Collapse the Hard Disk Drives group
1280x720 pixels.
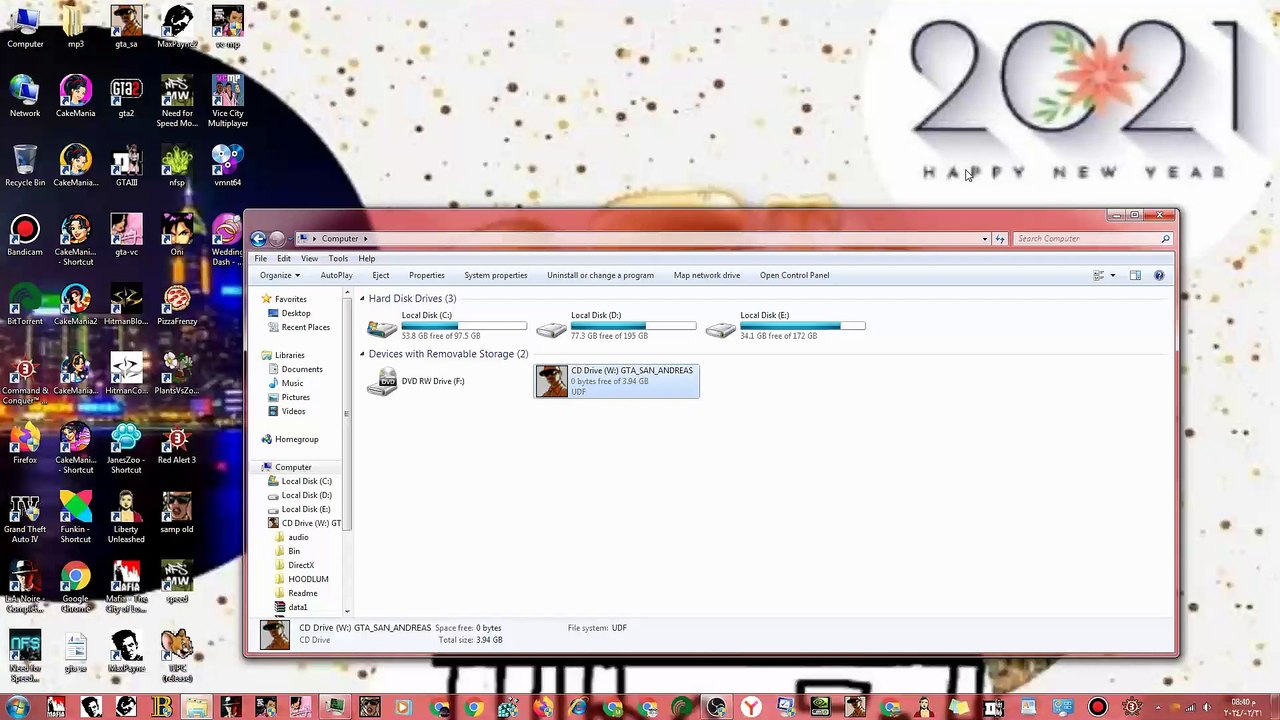[362, 299]
